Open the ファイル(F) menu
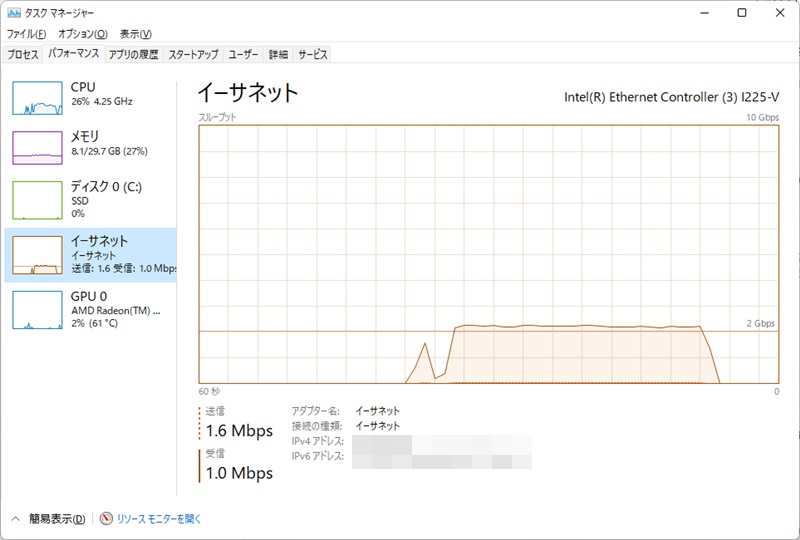Viewport: 800px width, 540px height. [x=26, y=34]
